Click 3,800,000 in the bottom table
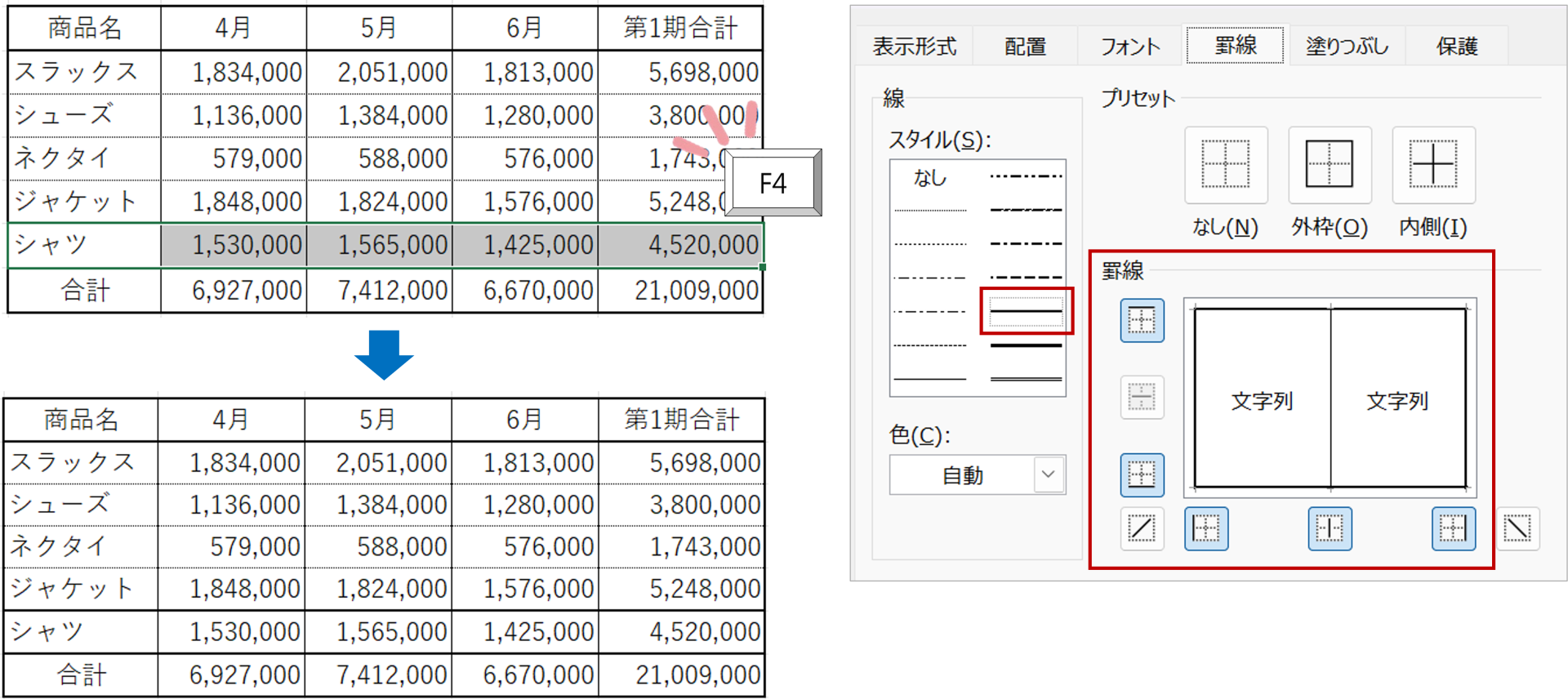 (x=682, y=505)
